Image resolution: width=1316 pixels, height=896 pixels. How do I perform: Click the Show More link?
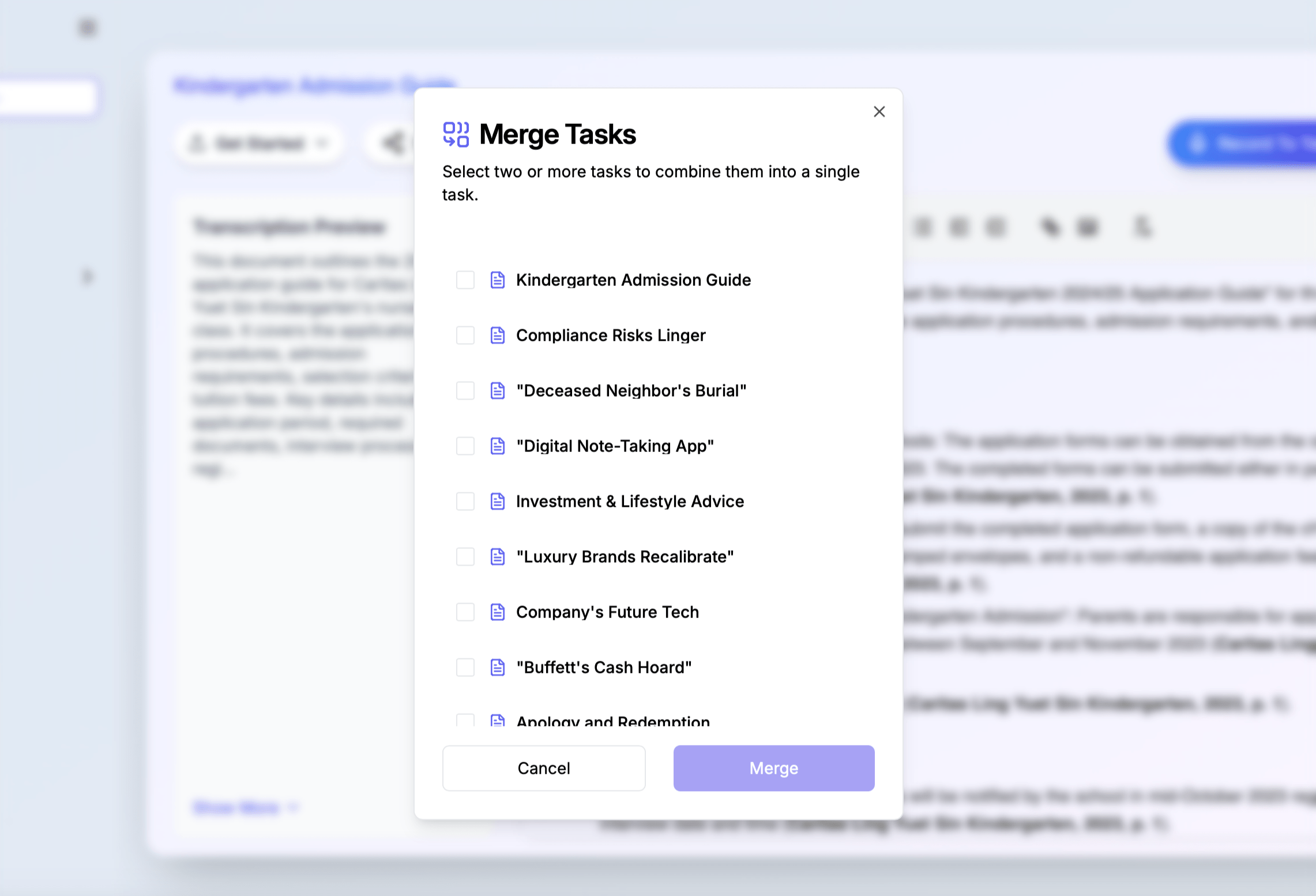(235, 807)
